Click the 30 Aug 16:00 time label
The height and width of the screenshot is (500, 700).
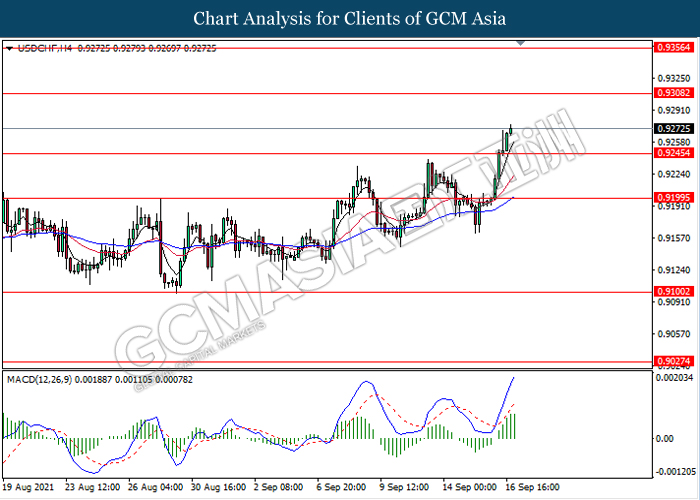(218, 487)
